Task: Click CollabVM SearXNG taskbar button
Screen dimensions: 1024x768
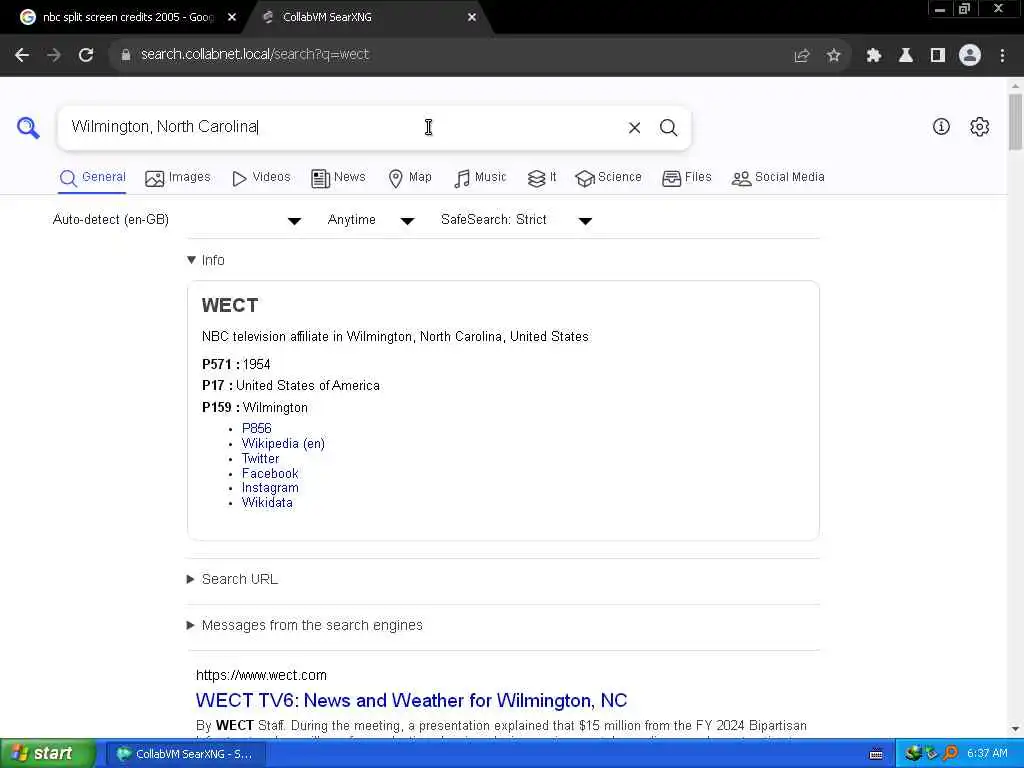Action: point(184,754)
